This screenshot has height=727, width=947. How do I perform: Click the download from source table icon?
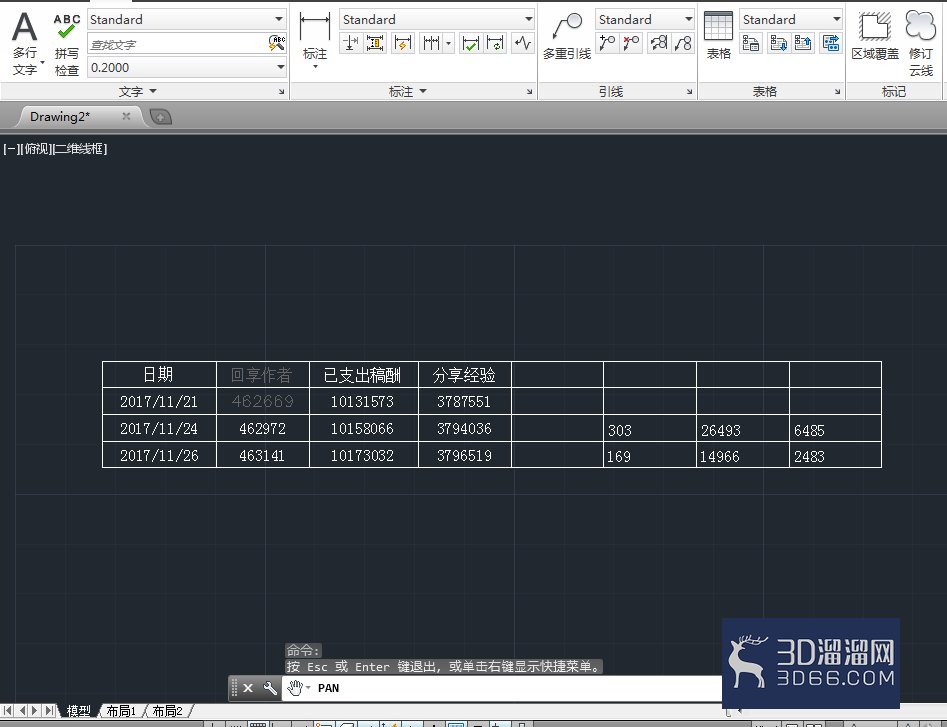[x=778, y=43]
